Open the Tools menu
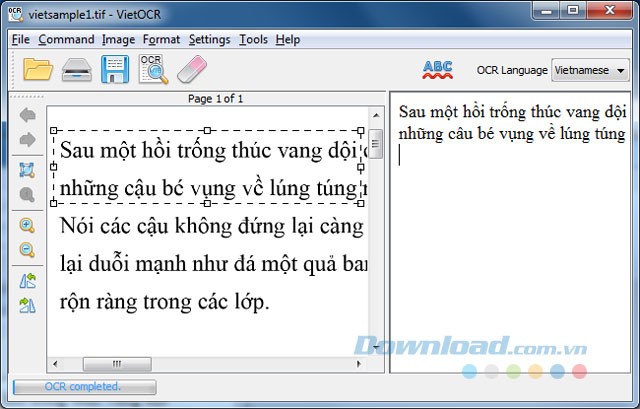Viewport: 640px width, 409px height. tap(253, 40)
